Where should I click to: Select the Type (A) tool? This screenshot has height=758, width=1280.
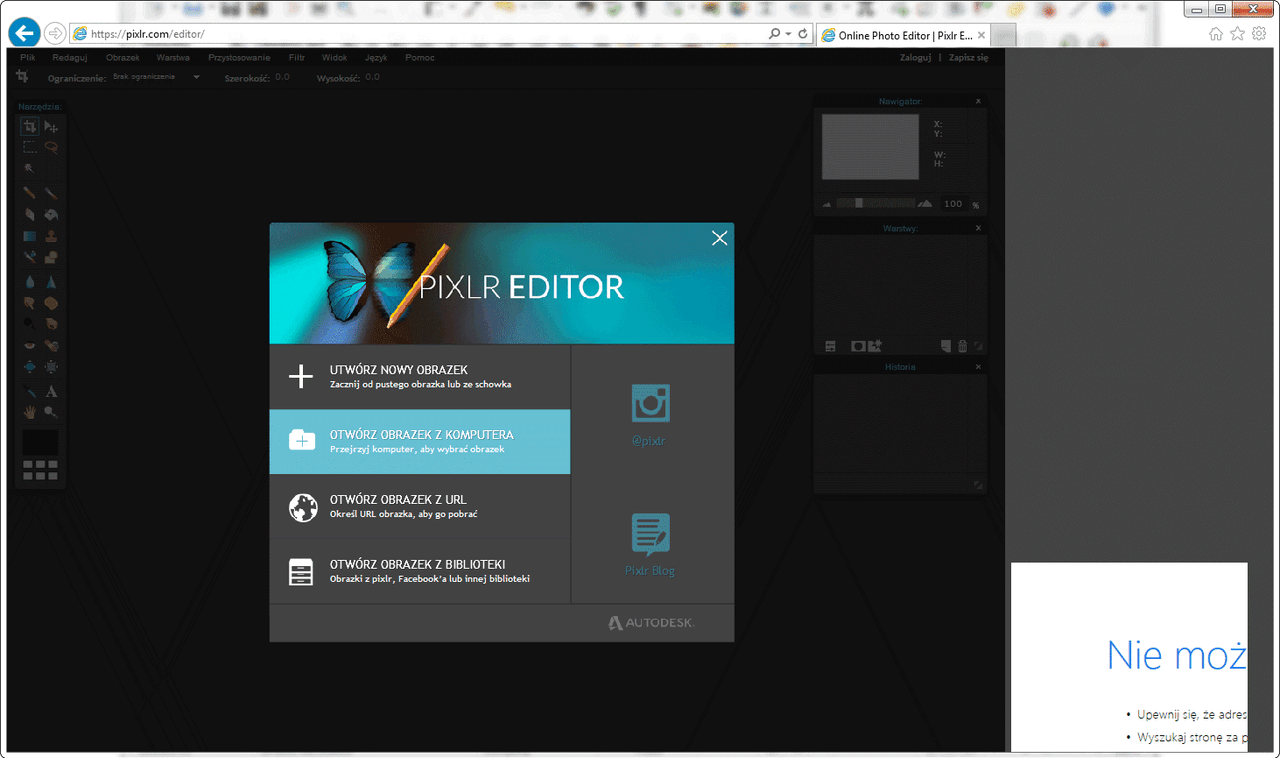[51, 392]
